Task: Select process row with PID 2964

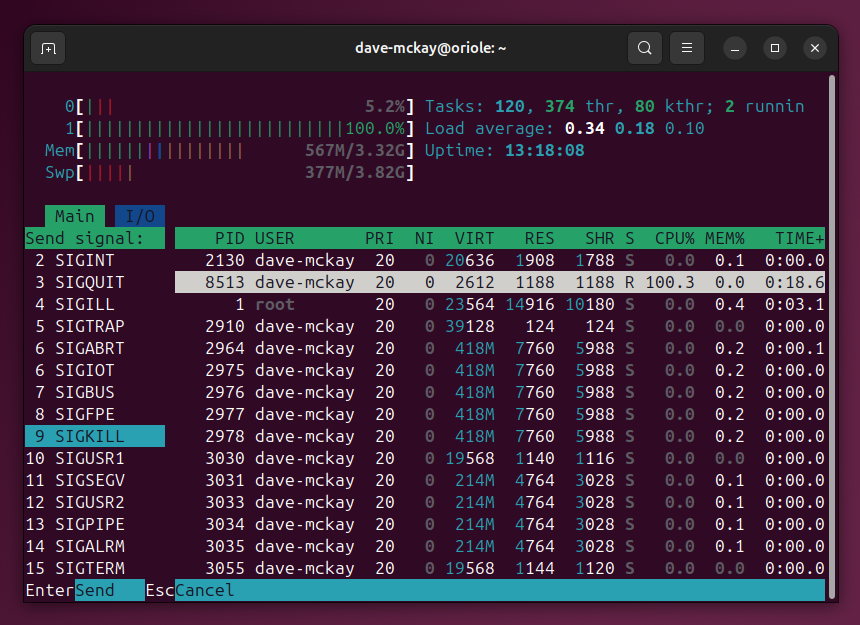Action: [500, 348]
